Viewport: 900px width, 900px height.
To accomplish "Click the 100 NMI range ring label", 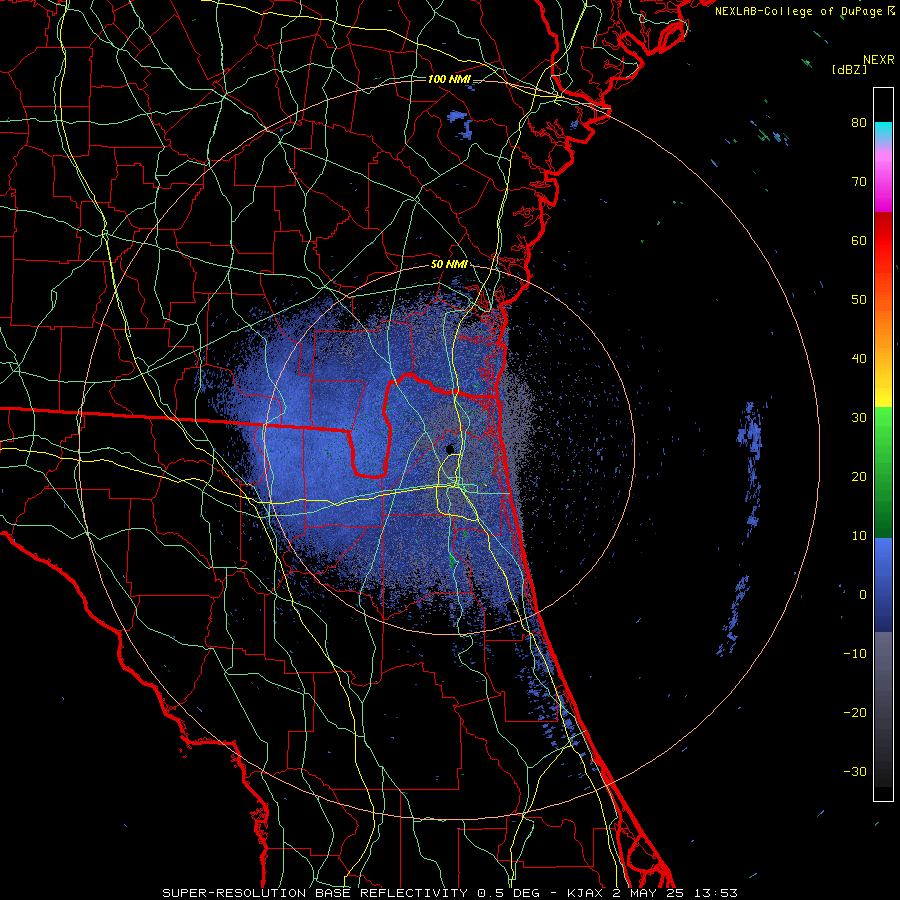I will click(x=448, y=79).
